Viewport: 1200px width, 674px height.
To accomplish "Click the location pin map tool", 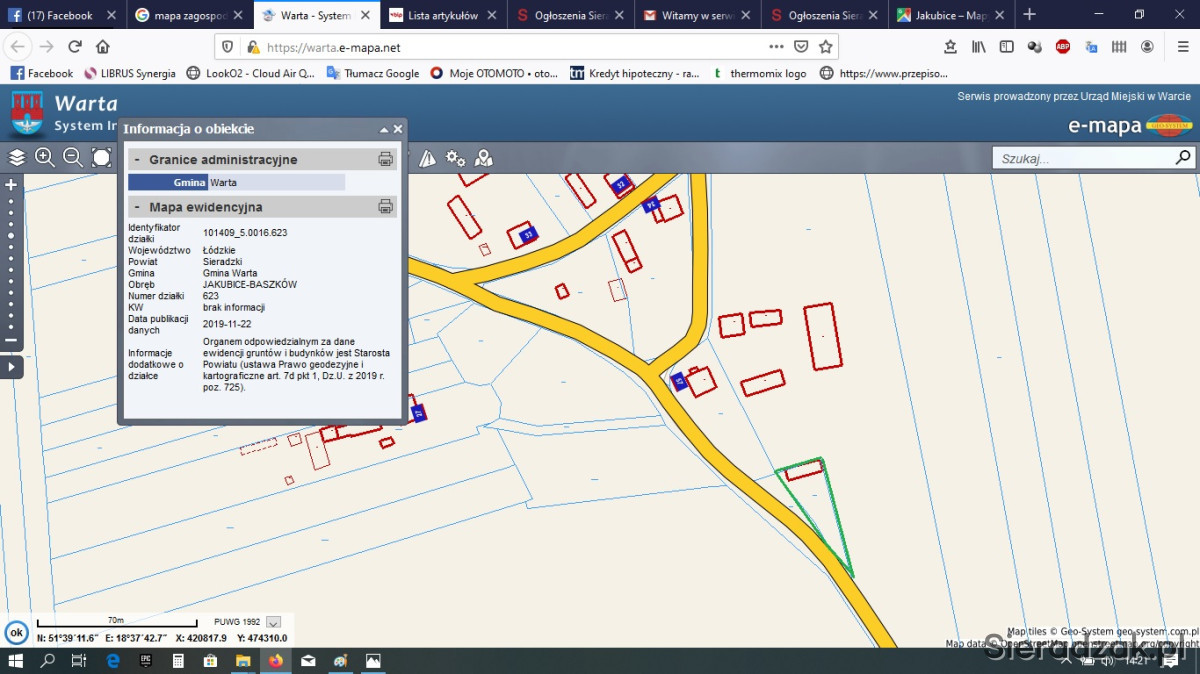I will coord(484,158).
